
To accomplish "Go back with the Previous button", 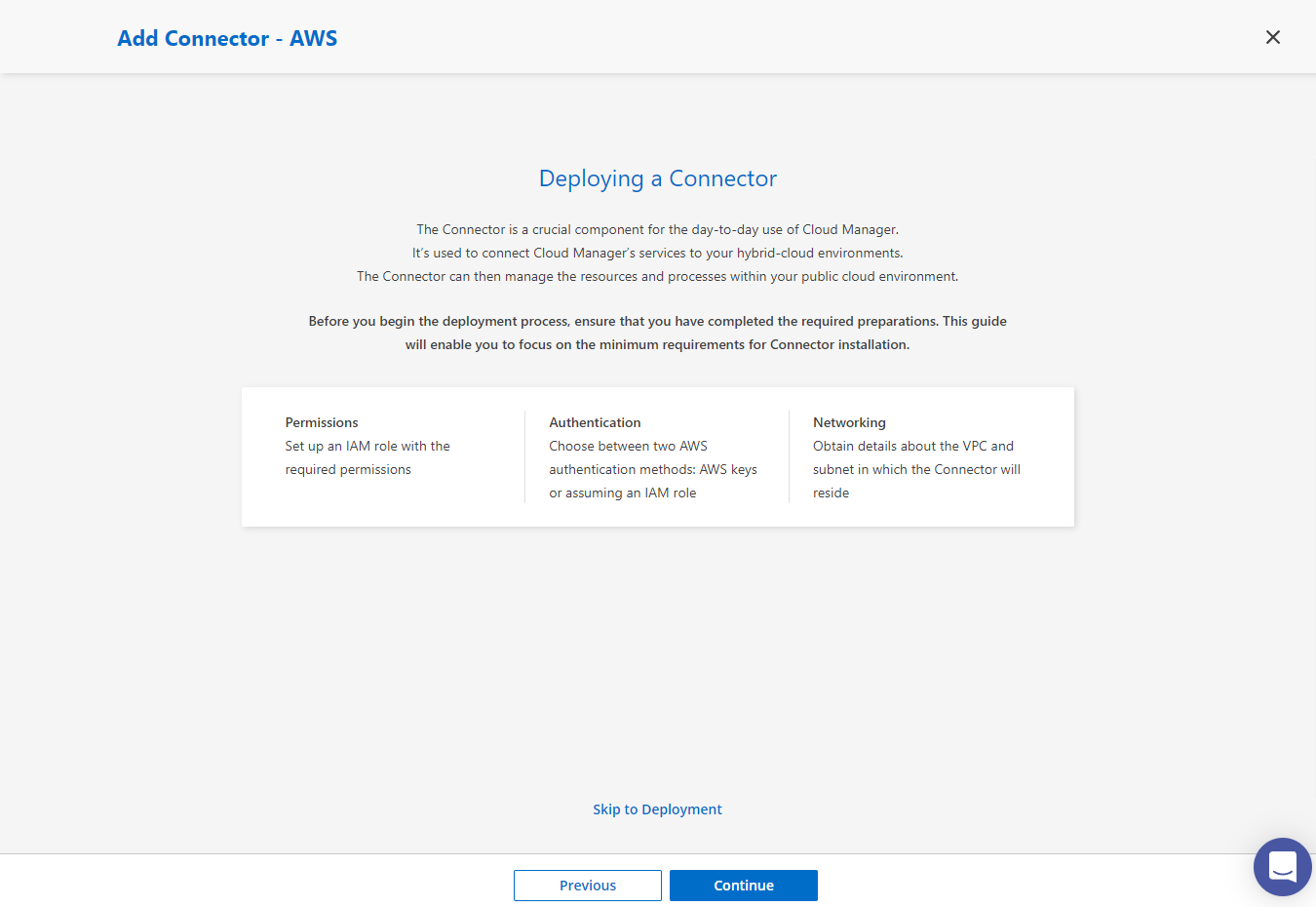I will point(588,886).
